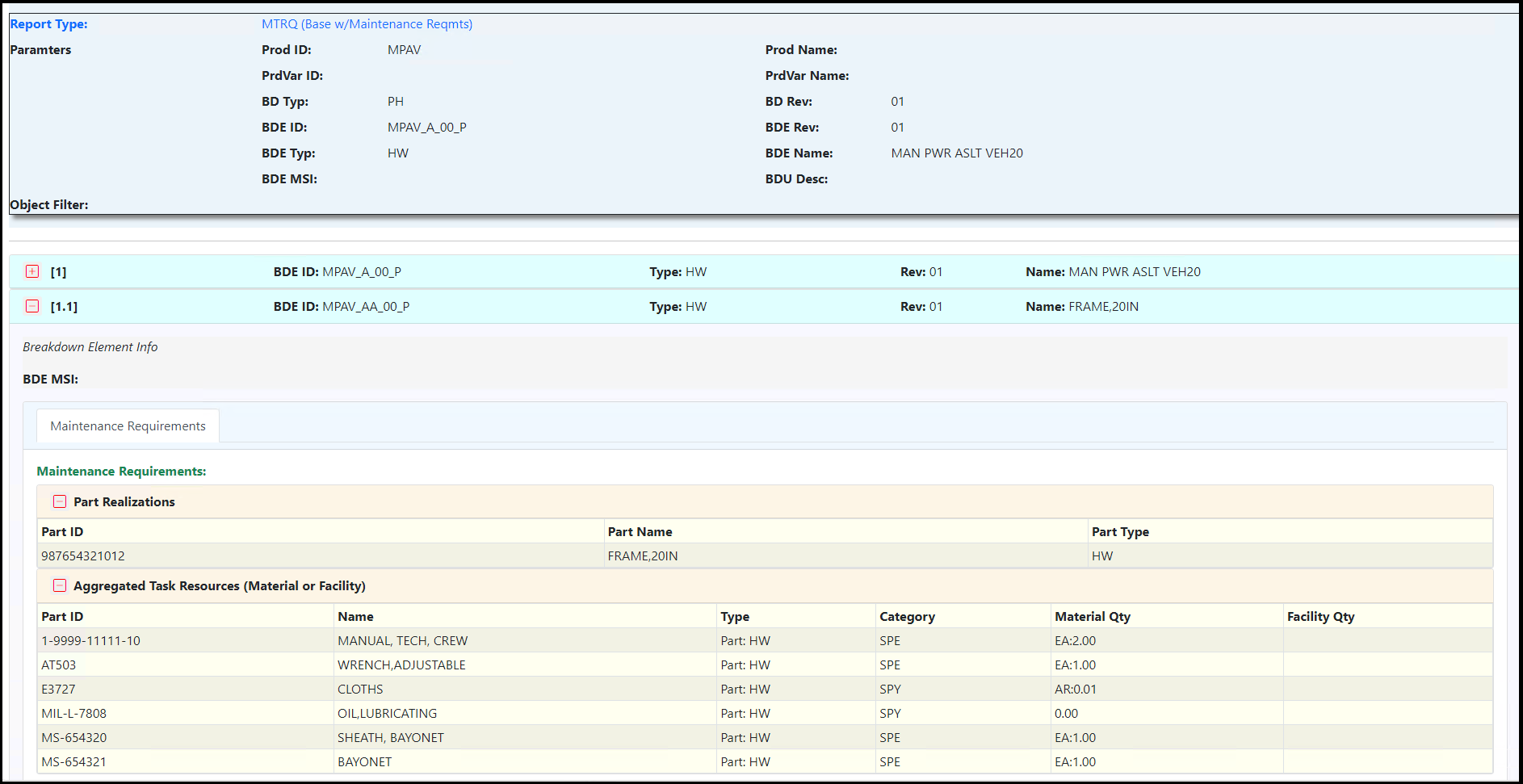Switch to the Maintenance Requirements tab
The width and height of the screenshot is (1523, 784).
127,426
